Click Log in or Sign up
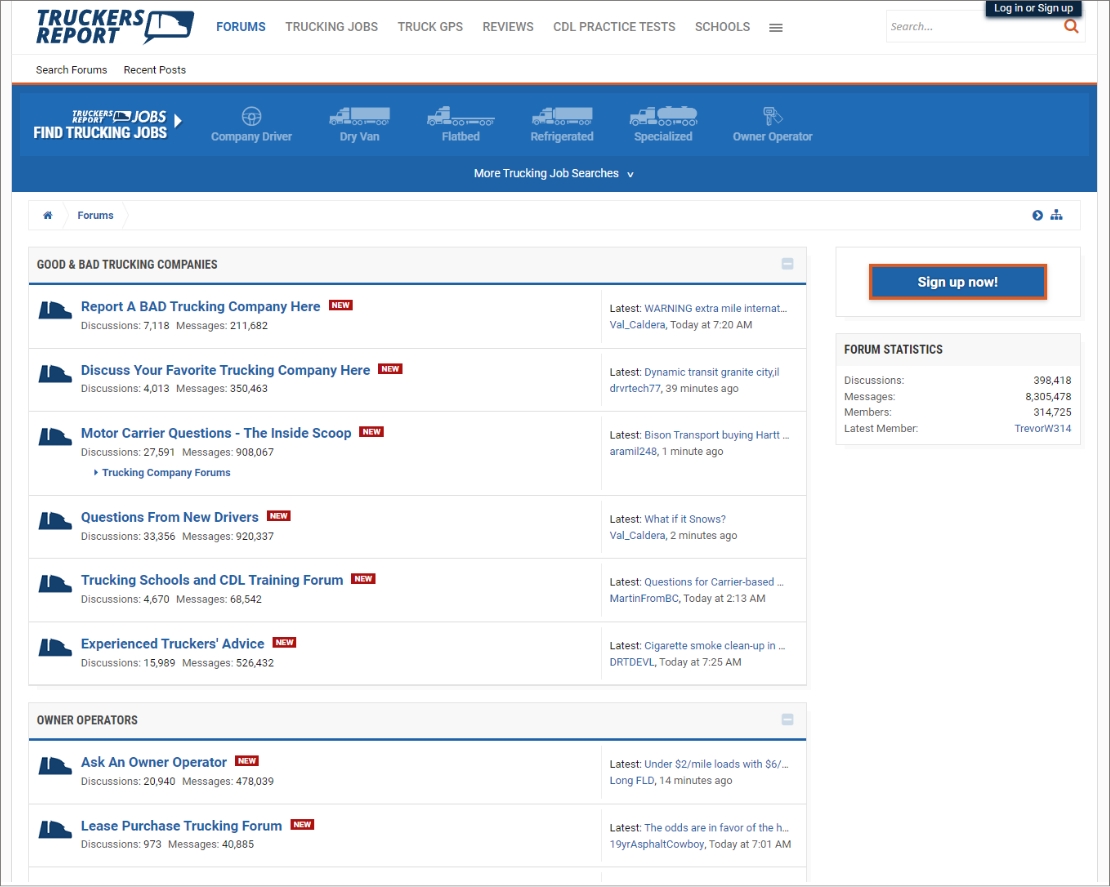This screenshot has width=1110, height=887. tap(1033, 8)
